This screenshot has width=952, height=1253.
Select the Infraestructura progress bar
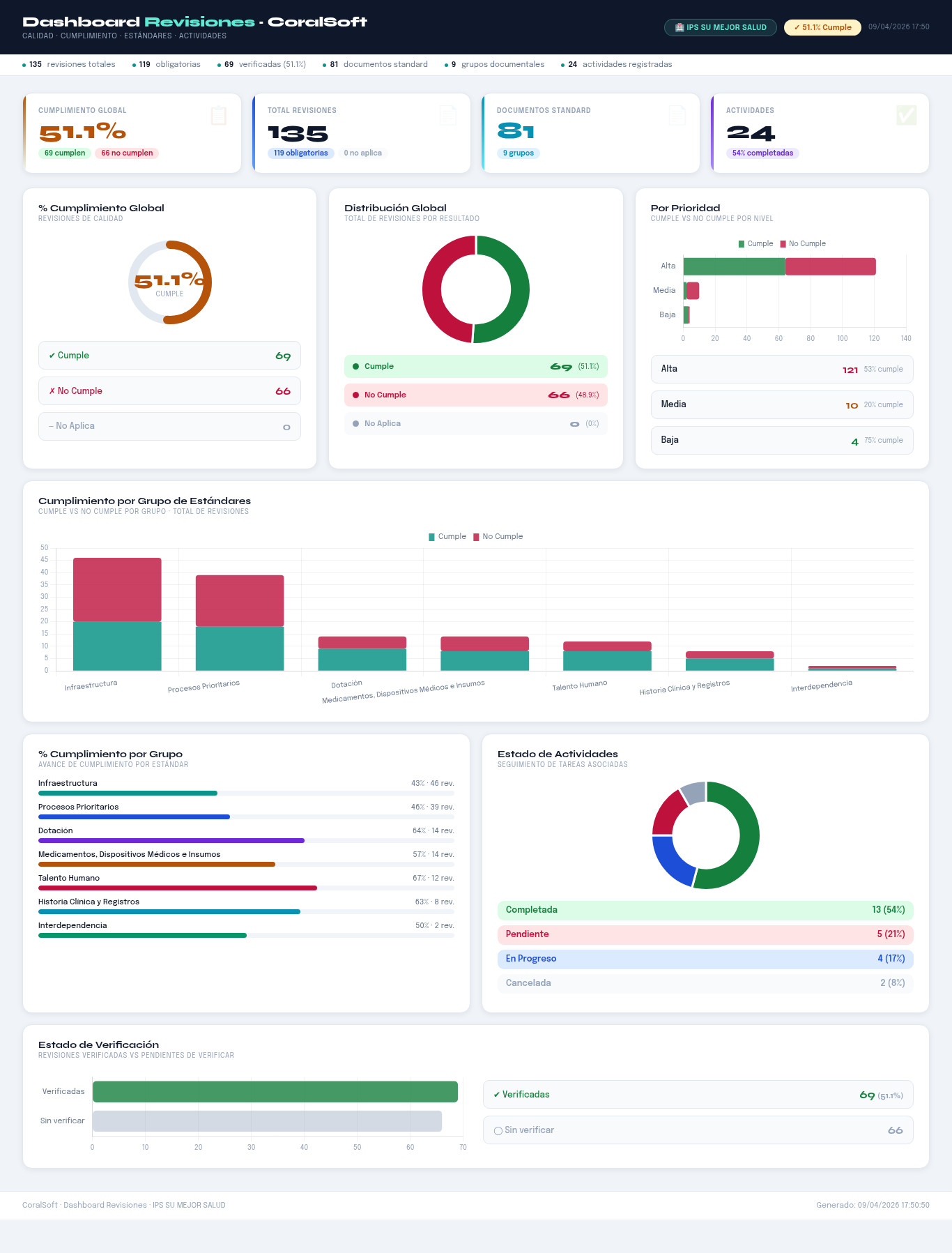click(x=246, y=793)
